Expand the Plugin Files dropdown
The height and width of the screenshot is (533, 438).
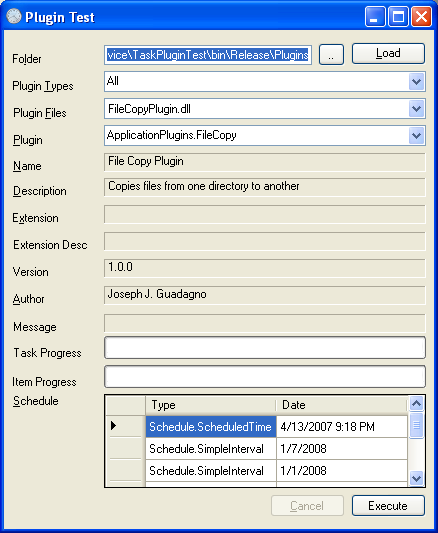[416, 109]
